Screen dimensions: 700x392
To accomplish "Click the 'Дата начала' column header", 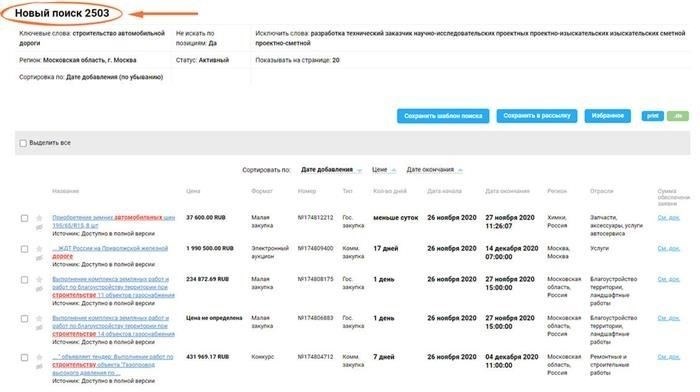I will click(x=444, y=191).
